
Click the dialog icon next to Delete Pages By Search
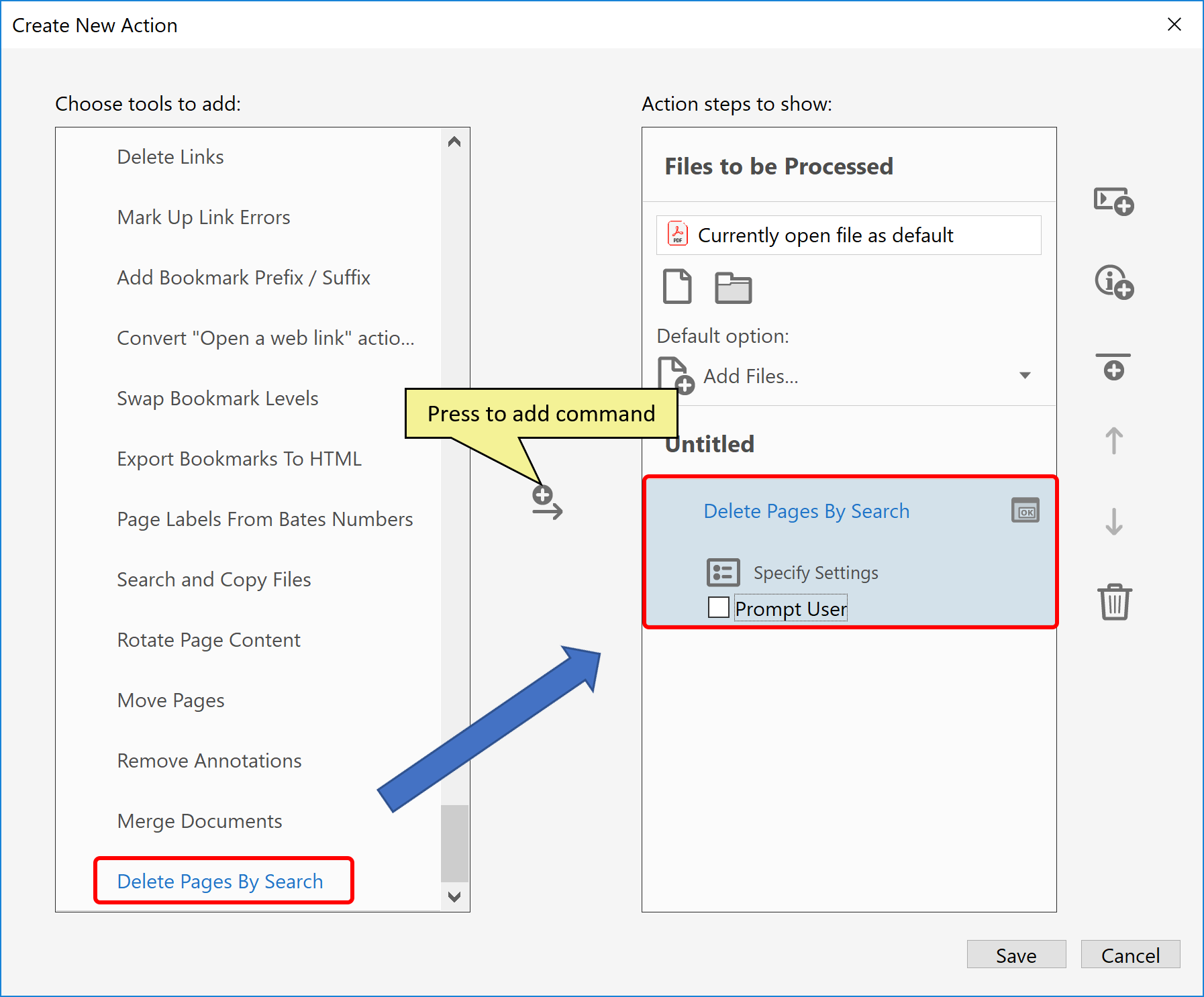pos(1025,510)
